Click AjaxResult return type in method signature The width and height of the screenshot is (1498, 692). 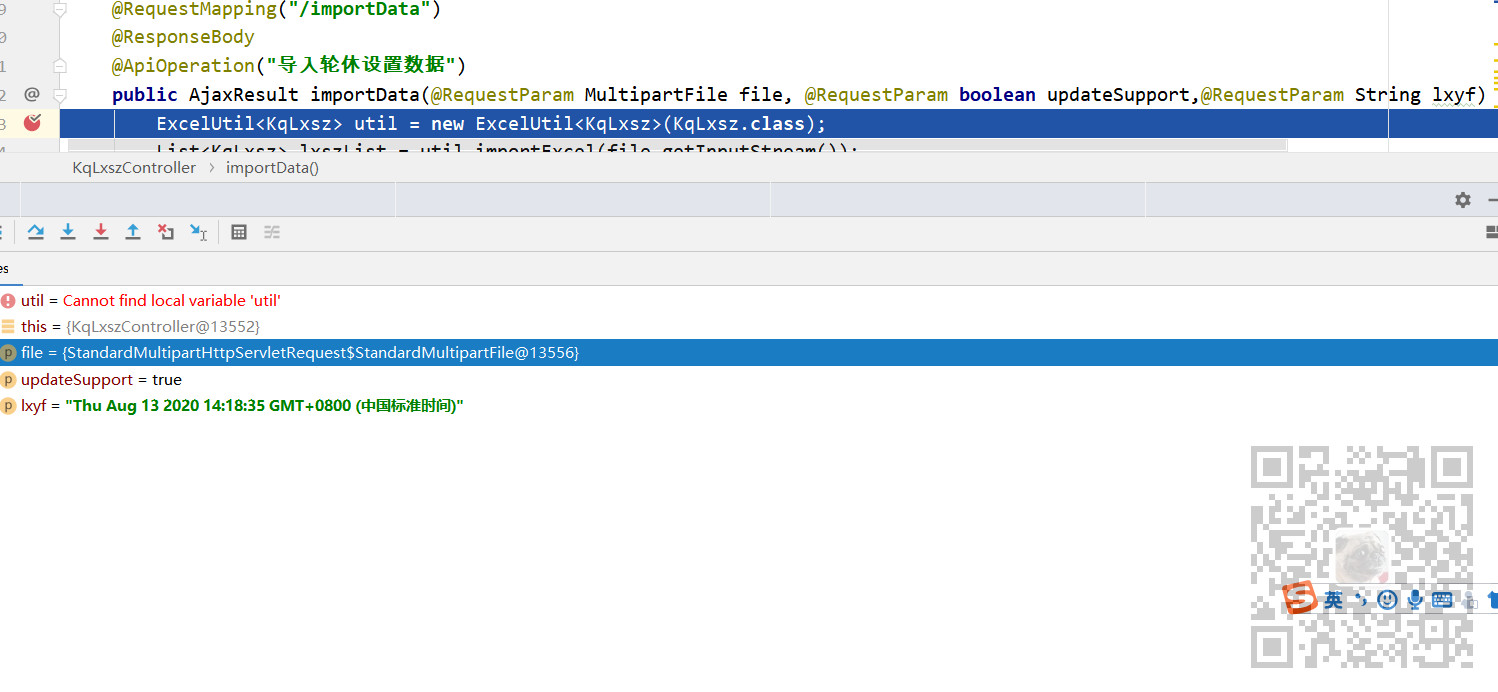[243, 94]
